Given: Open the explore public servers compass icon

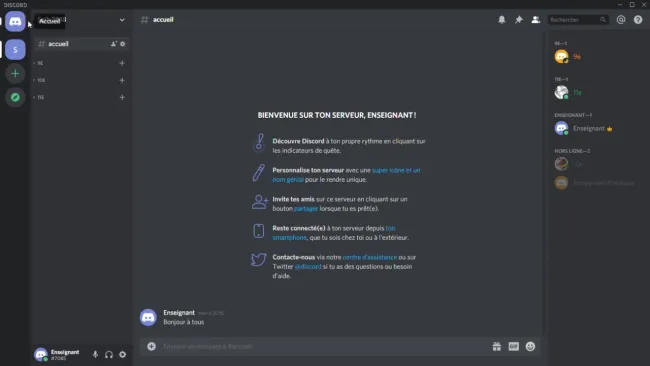Looking at the screenshot, I should pos(15,97).
